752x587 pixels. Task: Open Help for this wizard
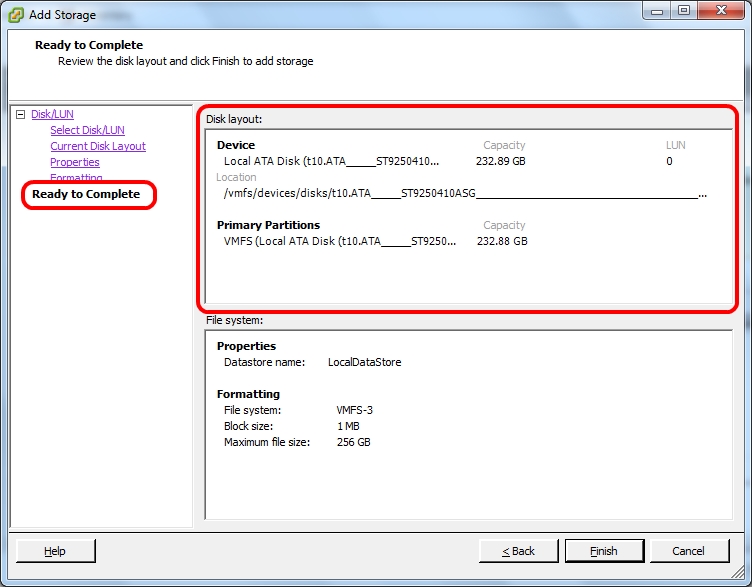point(55,551)
